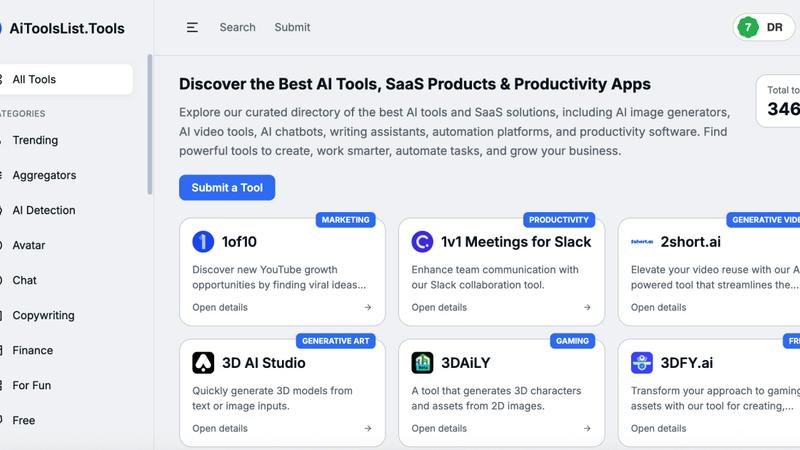Click the GAMING tag badge
This screenshot has width=800, height=450.
pos(572,341)
